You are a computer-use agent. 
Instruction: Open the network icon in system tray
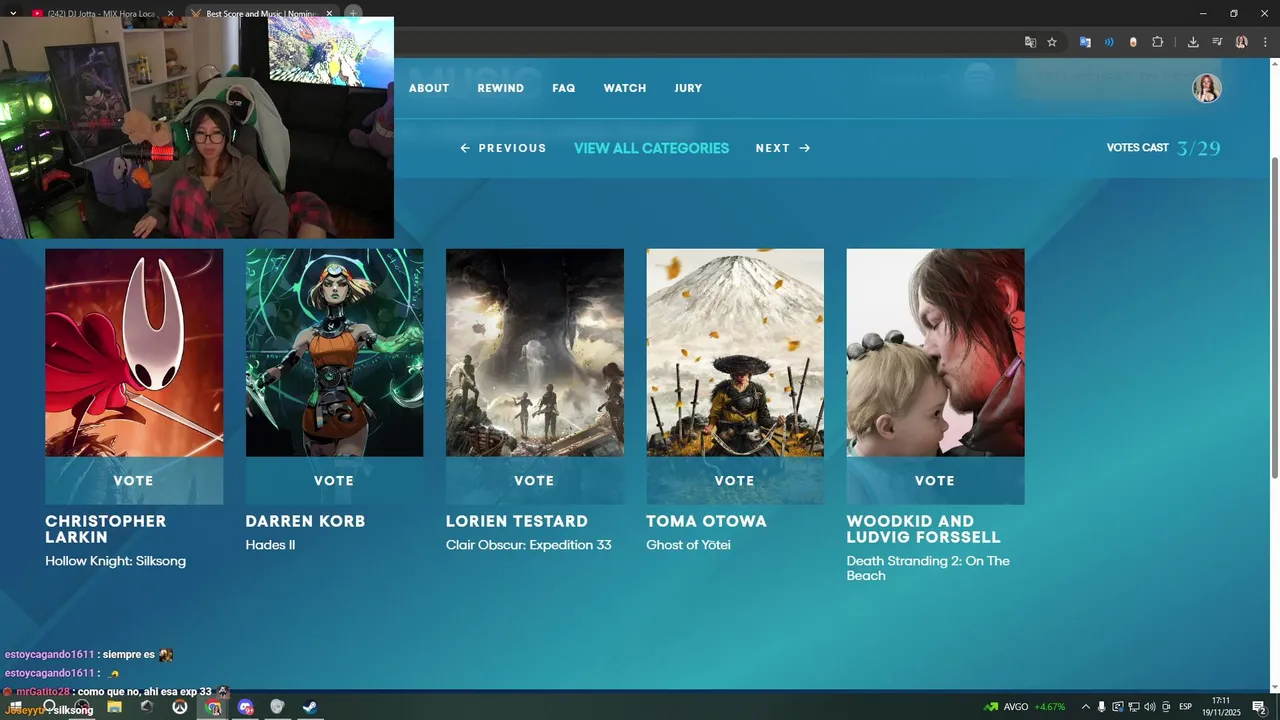click(1133, 707)
